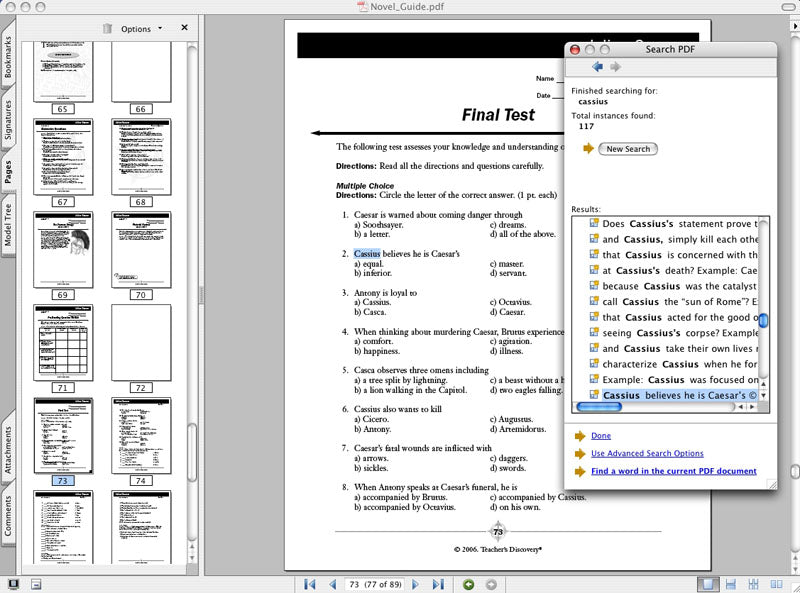Click the New Search button
800x593 pixels.
(628, 149)
